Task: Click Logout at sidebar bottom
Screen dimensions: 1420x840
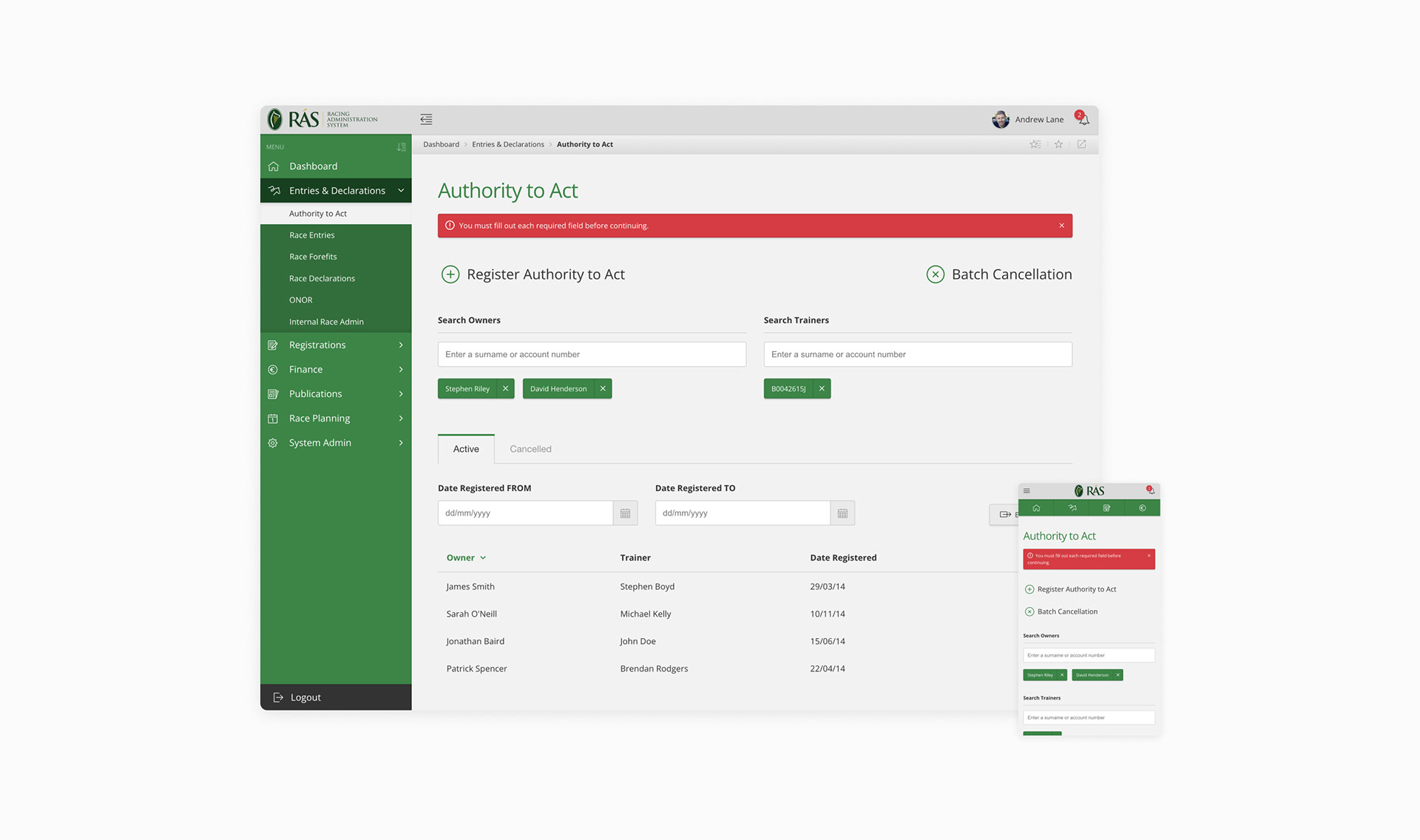Action: pos(305,697)
